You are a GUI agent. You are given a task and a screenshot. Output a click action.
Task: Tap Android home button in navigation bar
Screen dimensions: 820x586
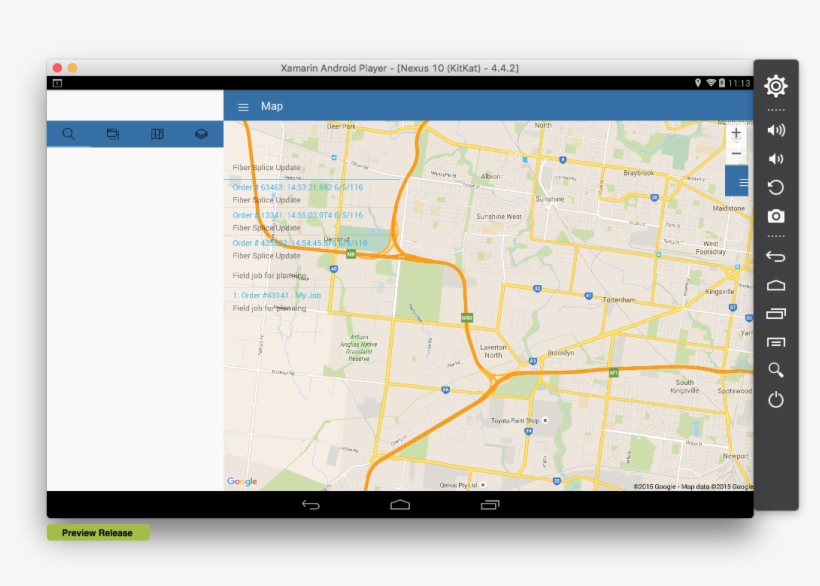coord(400,505)
